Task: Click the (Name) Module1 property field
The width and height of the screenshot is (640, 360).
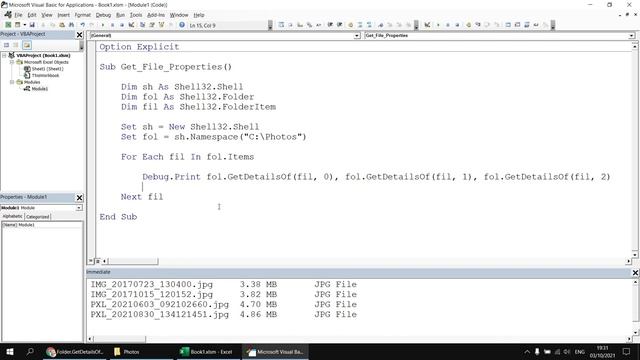Action: (42, 225)
